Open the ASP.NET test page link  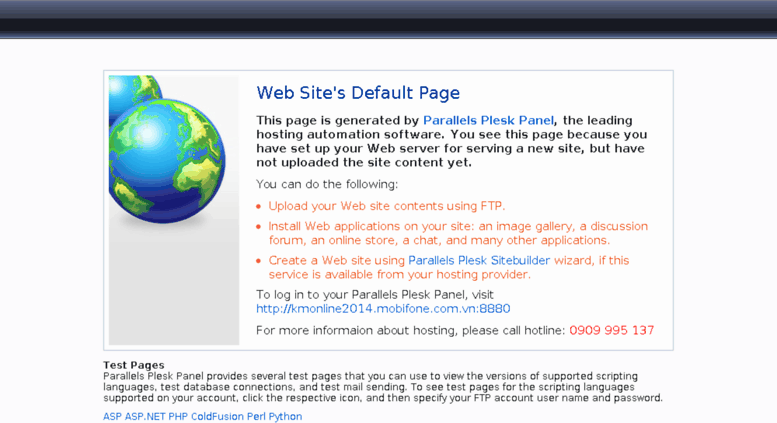[145, 417]
